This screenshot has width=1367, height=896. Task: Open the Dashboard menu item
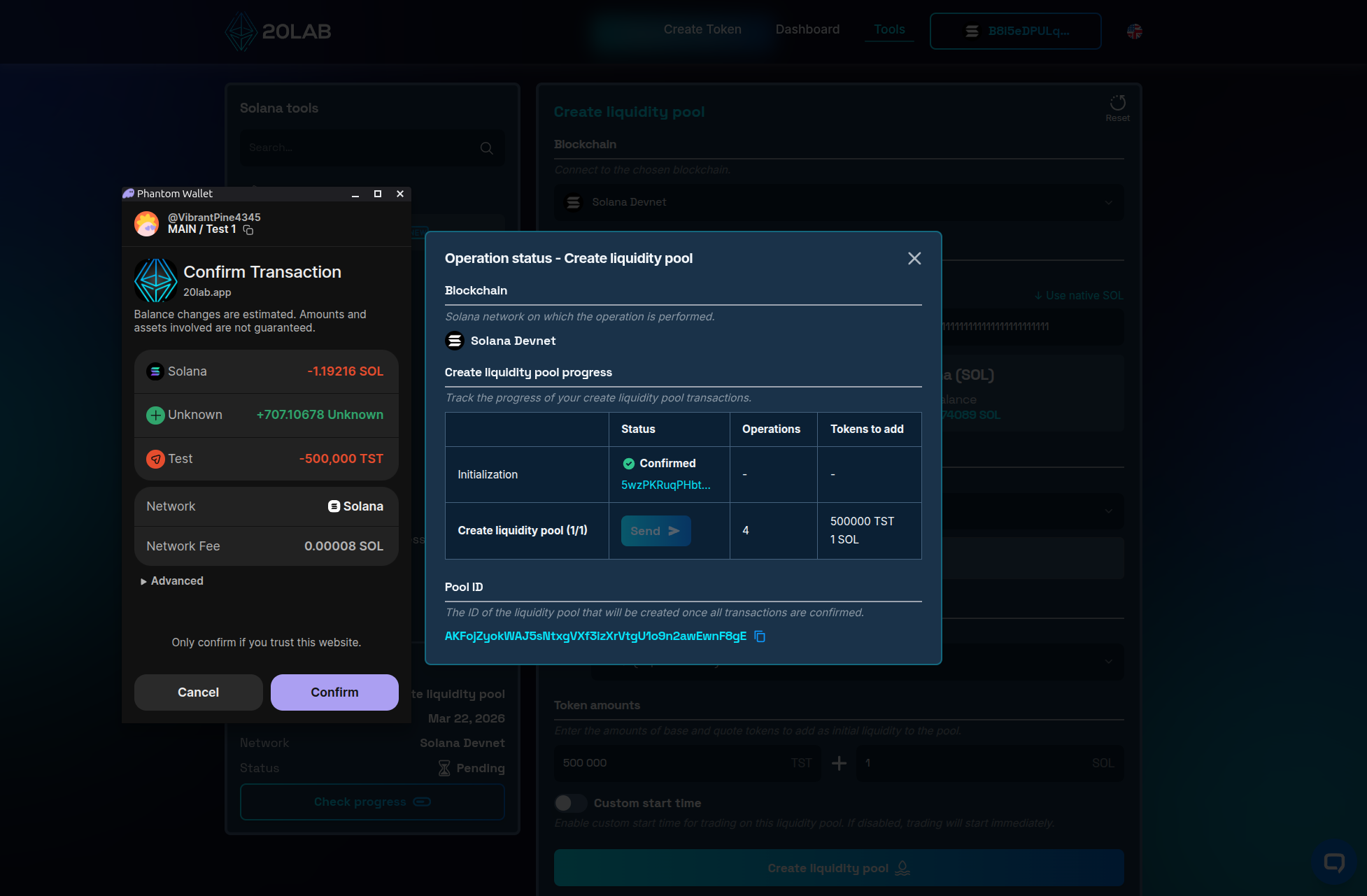pyautogui.click(x=807, y=29)
